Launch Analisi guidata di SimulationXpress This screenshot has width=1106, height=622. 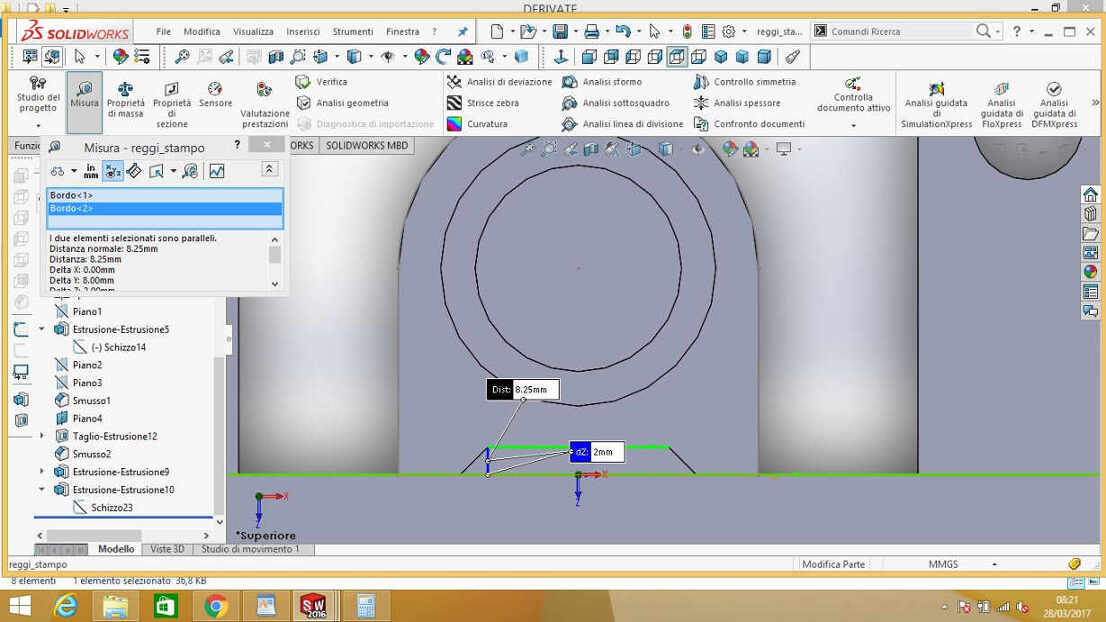(936, 105)
